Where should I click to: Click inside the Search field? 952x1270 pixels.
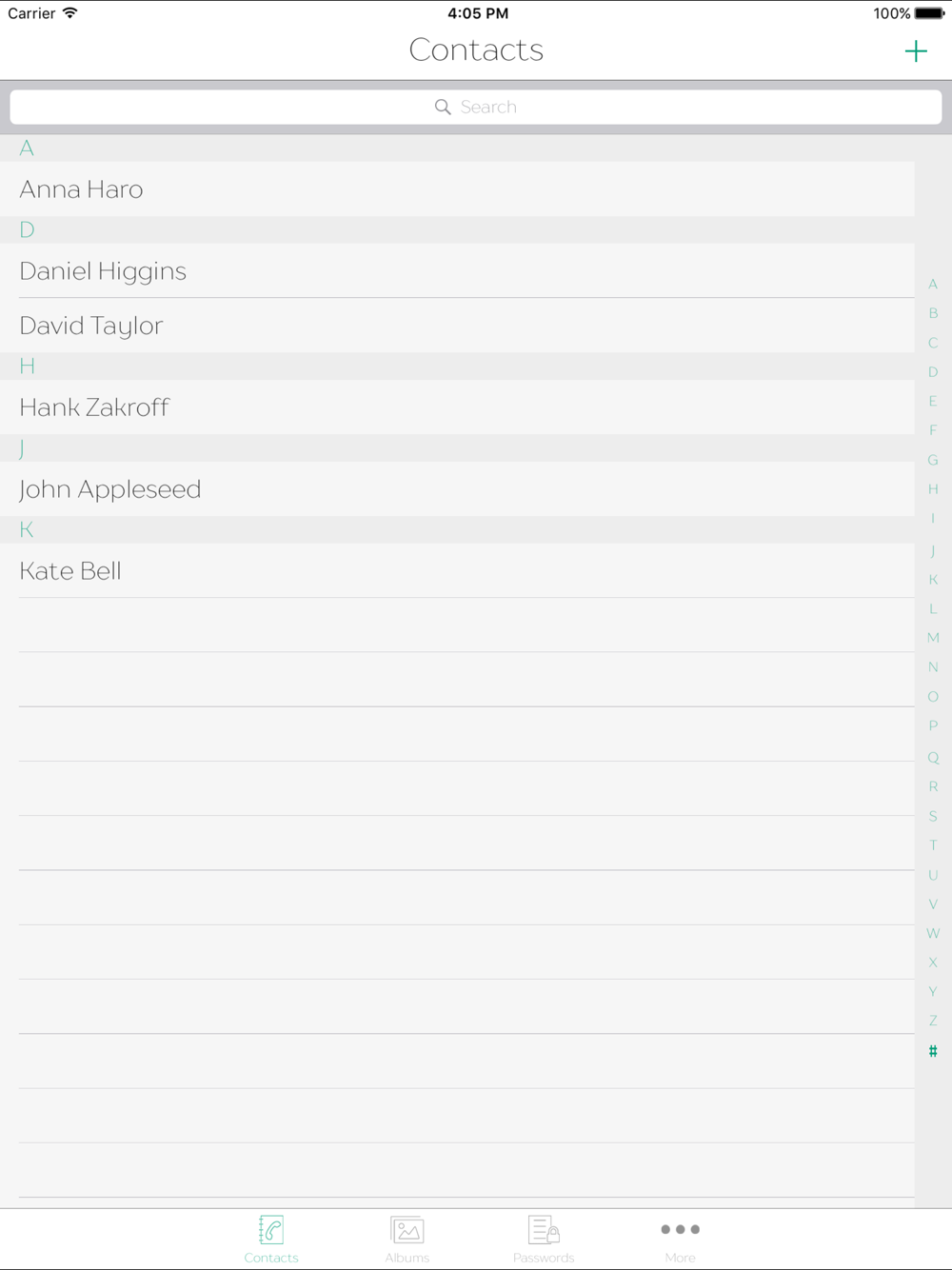coord(476,107)
